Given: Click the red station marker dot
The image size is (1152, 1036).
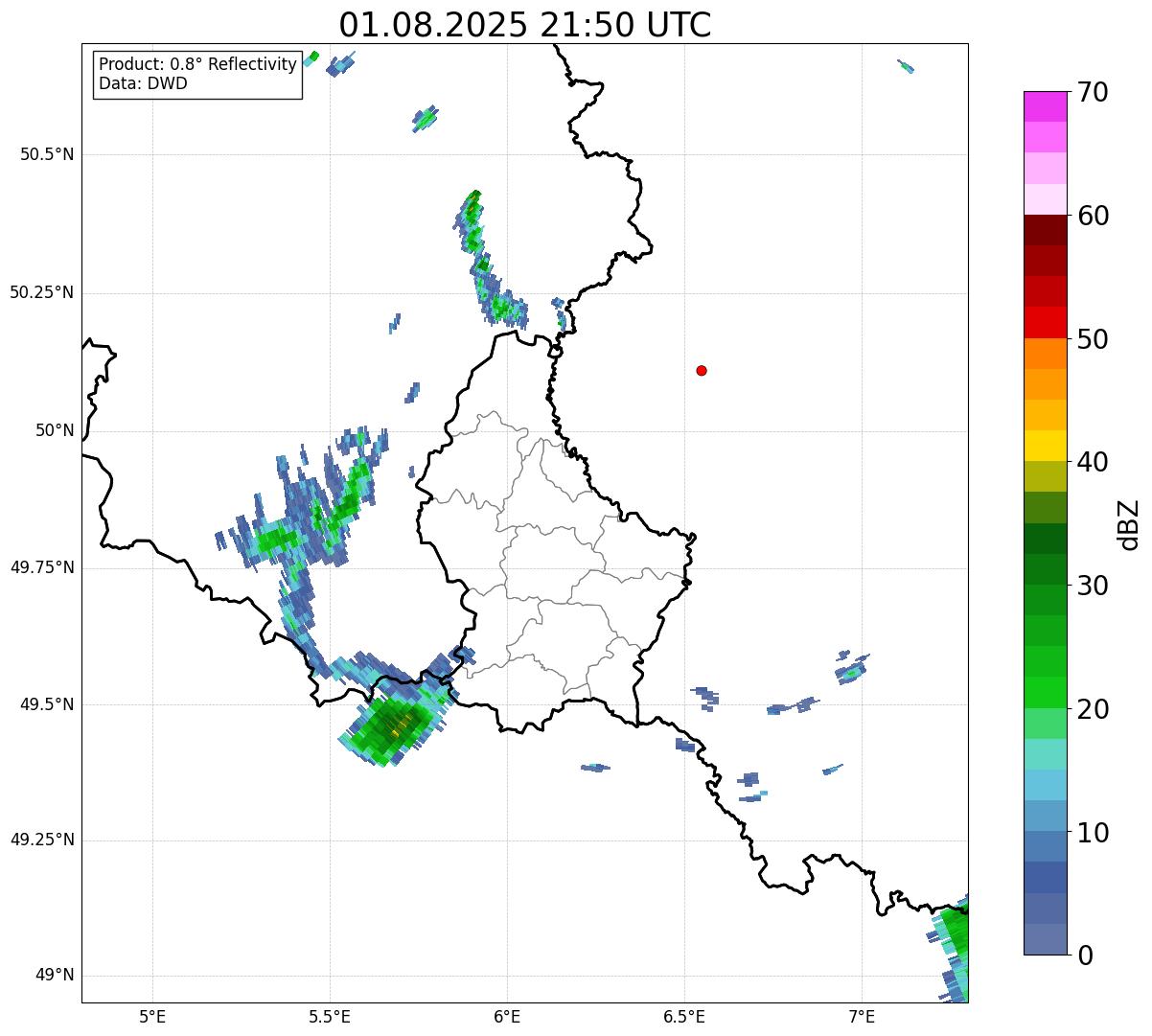Looking at the screenshot, I should (702, 370).
